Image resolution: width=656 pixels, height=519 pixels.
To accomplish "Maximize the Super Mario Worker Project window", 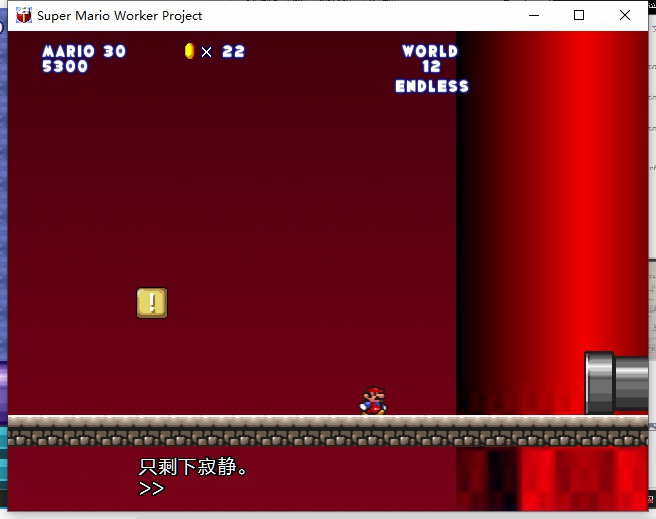I will 579,15.
